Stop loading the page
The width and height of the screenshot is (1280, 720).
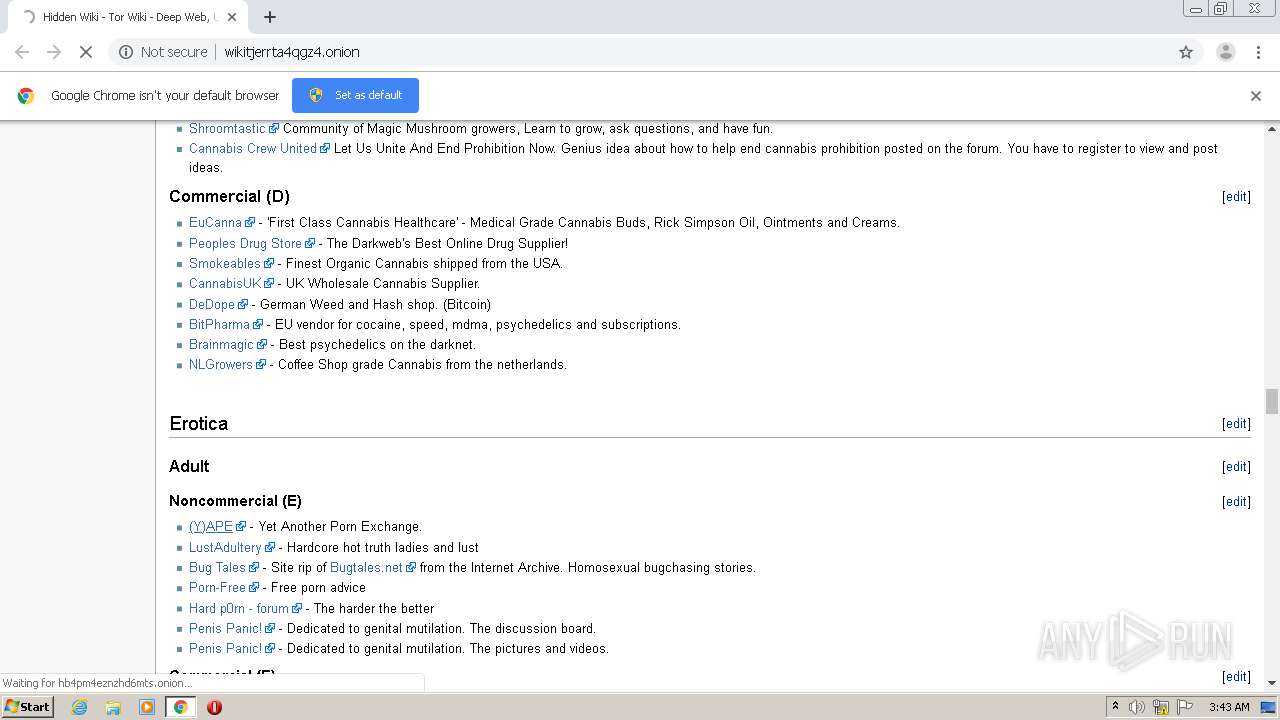click(85, 52)
